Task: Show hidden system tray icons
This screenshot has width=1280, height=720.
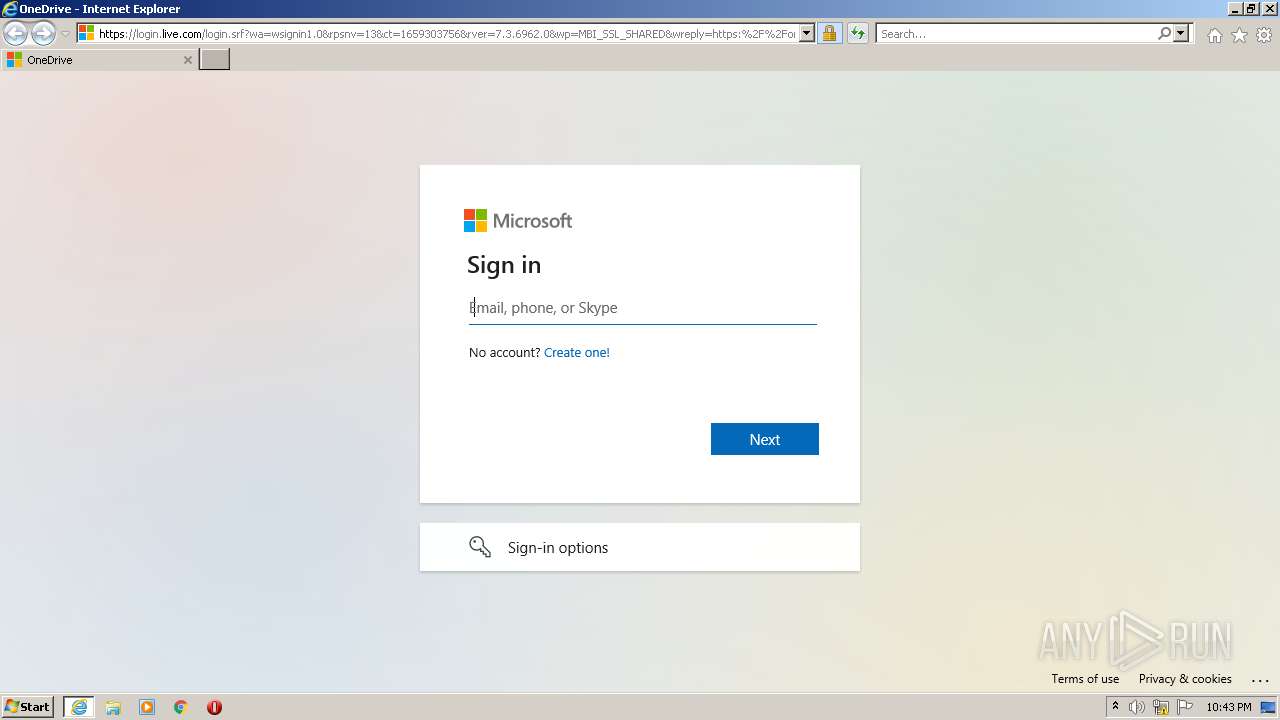Action: click(1115, 707)
